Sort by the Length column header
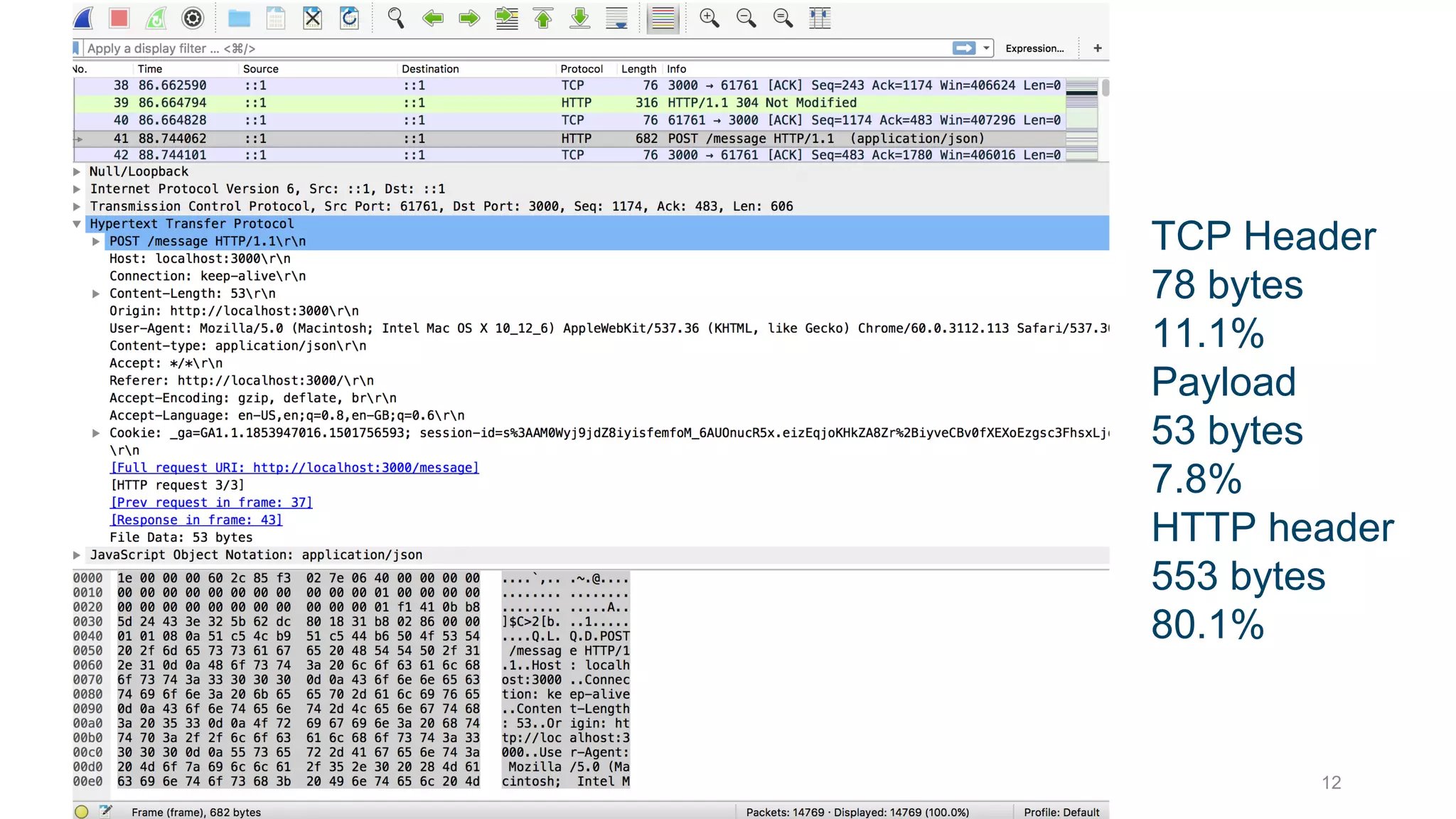The image size is (1456, 819). tap(638, 69)
